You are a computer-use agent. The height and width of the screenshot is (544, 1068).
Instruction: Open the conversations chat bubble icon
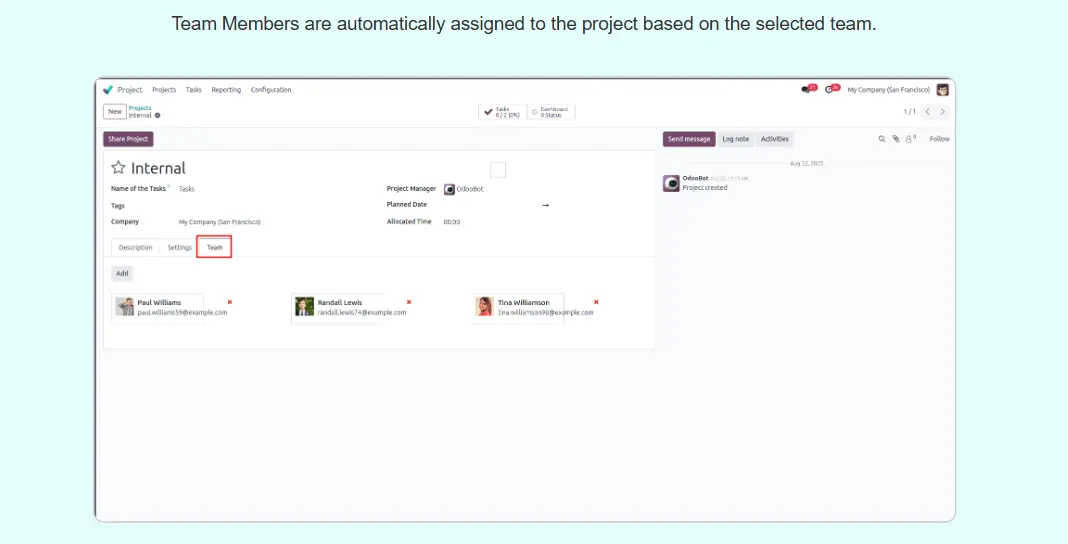808,89
